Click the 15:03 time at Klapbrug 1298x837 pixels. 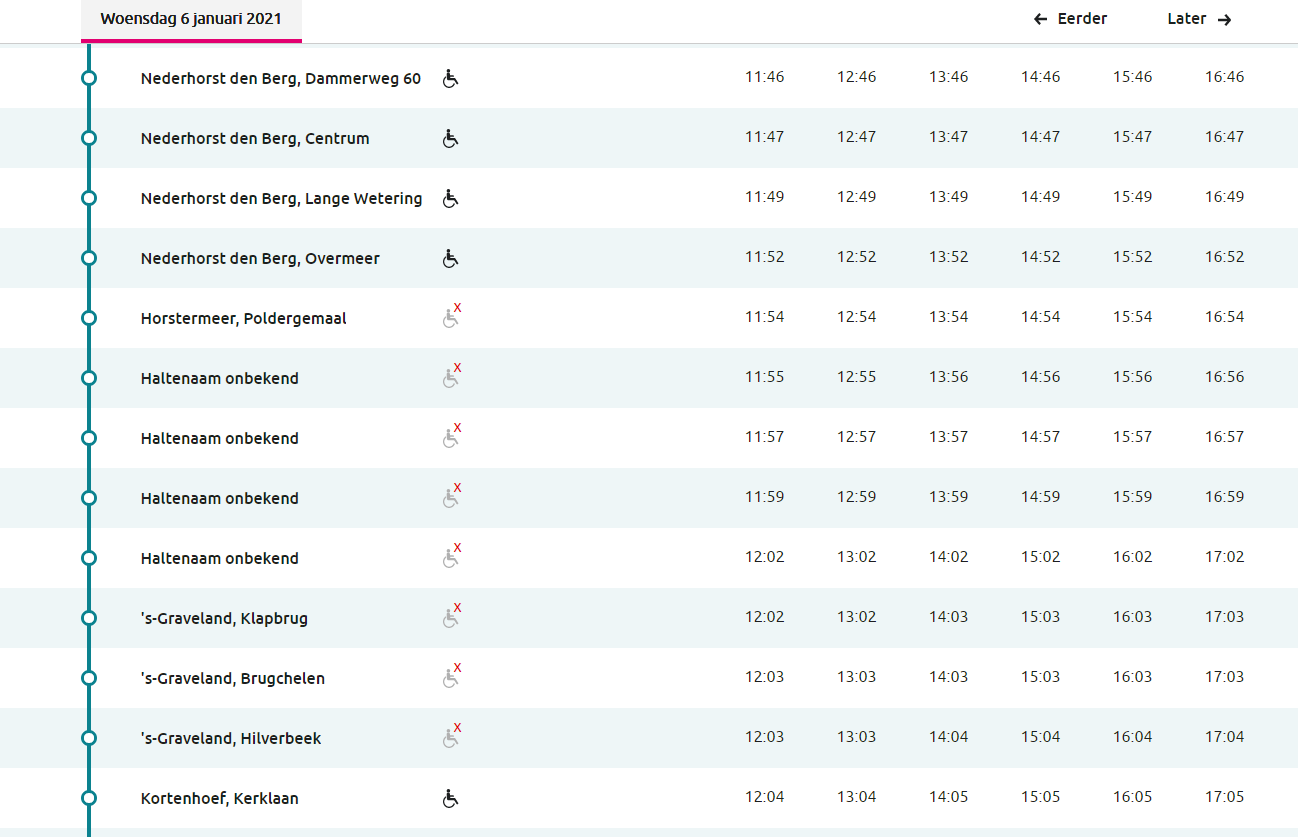click(1041, 616)
